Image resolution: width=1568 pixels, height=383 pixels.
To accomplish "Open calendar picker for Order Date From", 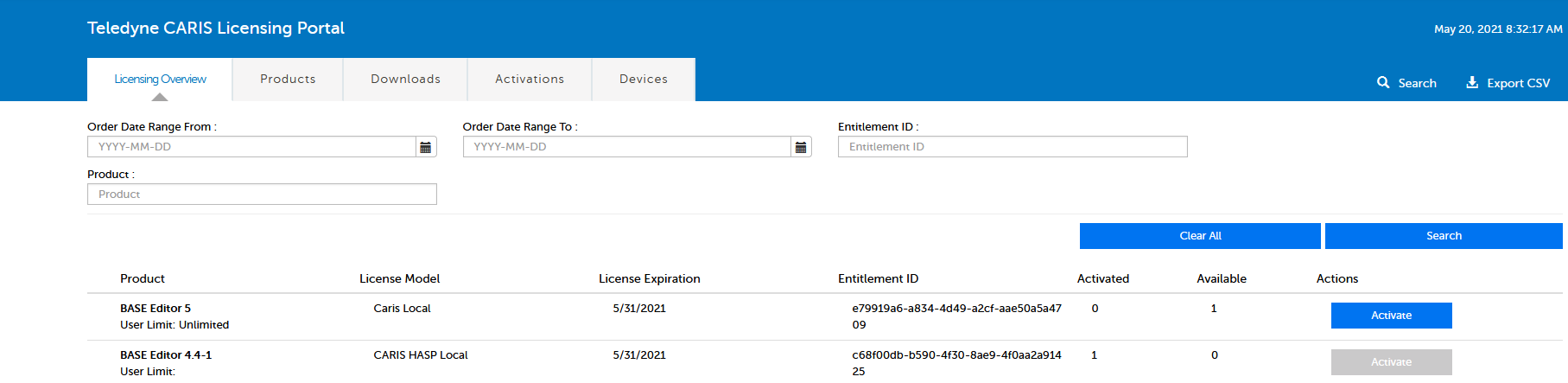I will tap(425, 147).
